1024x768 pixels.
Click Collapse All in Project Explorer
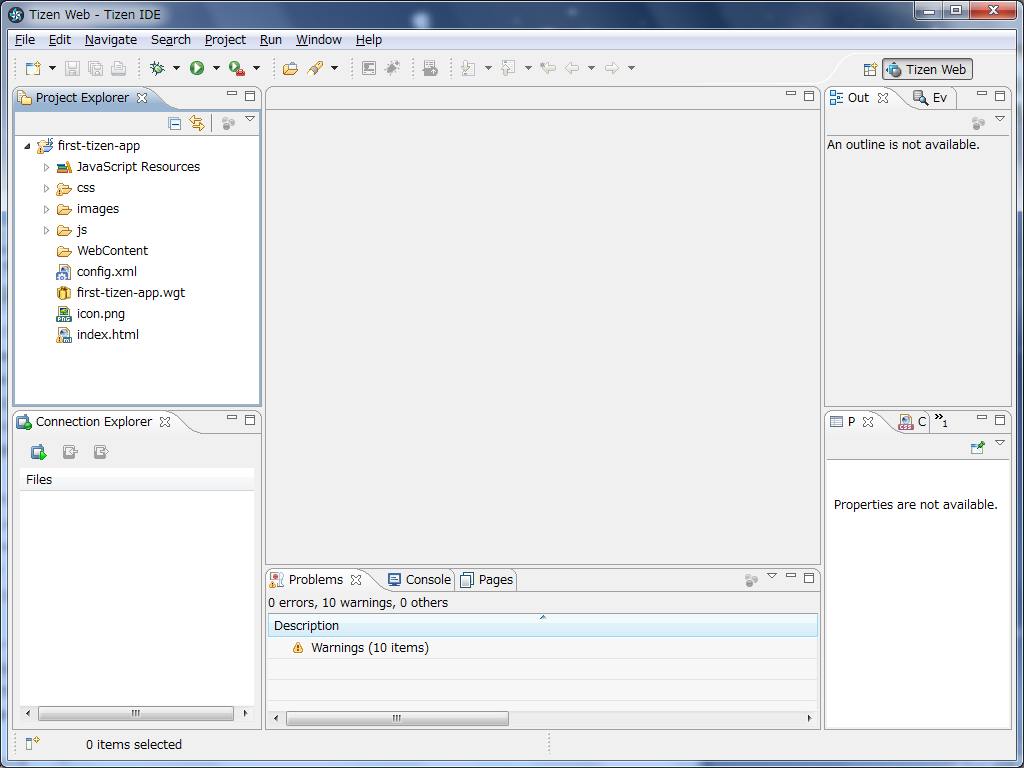tap(174, 123)
